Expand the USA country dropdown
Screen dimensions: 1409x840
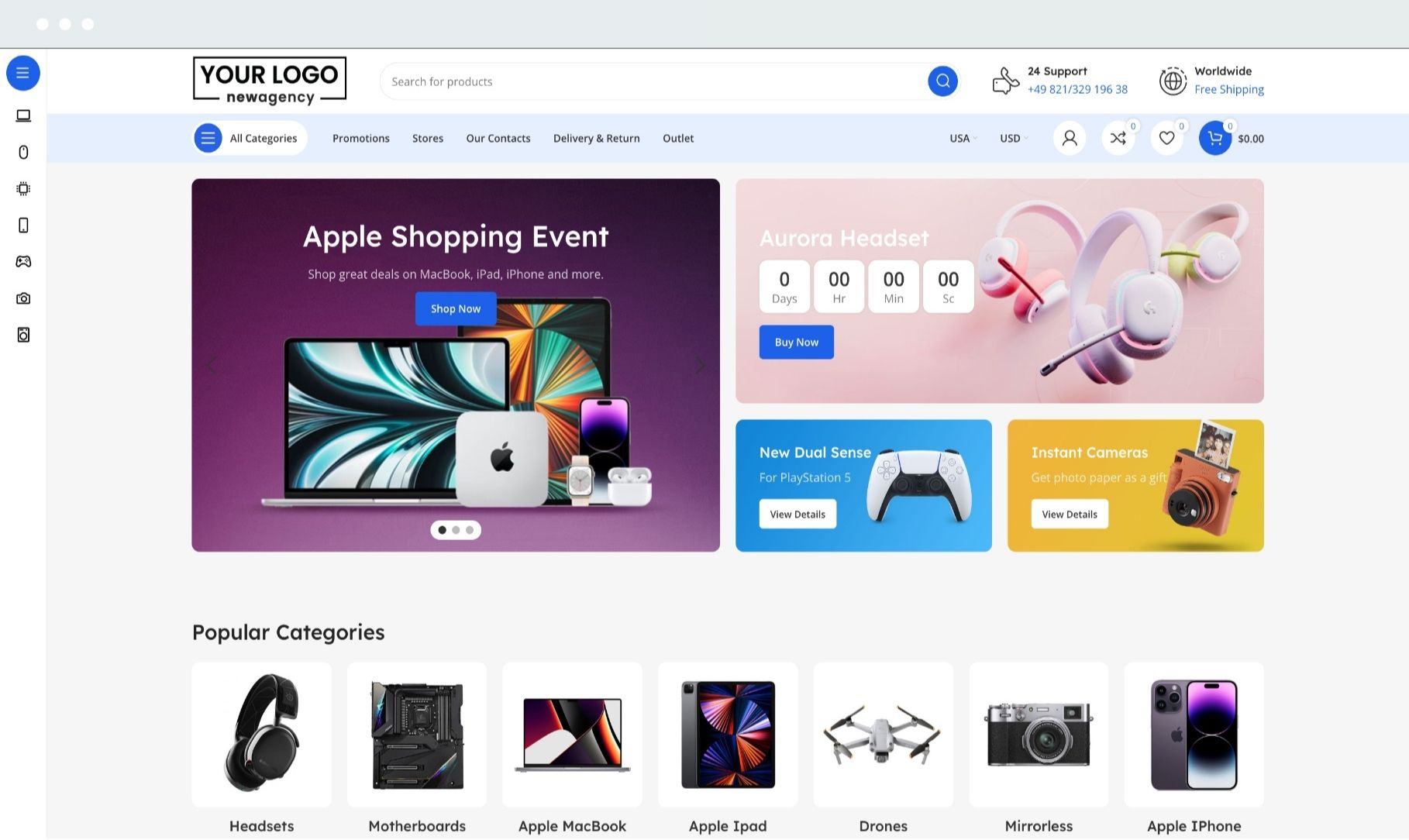[963, 138]
